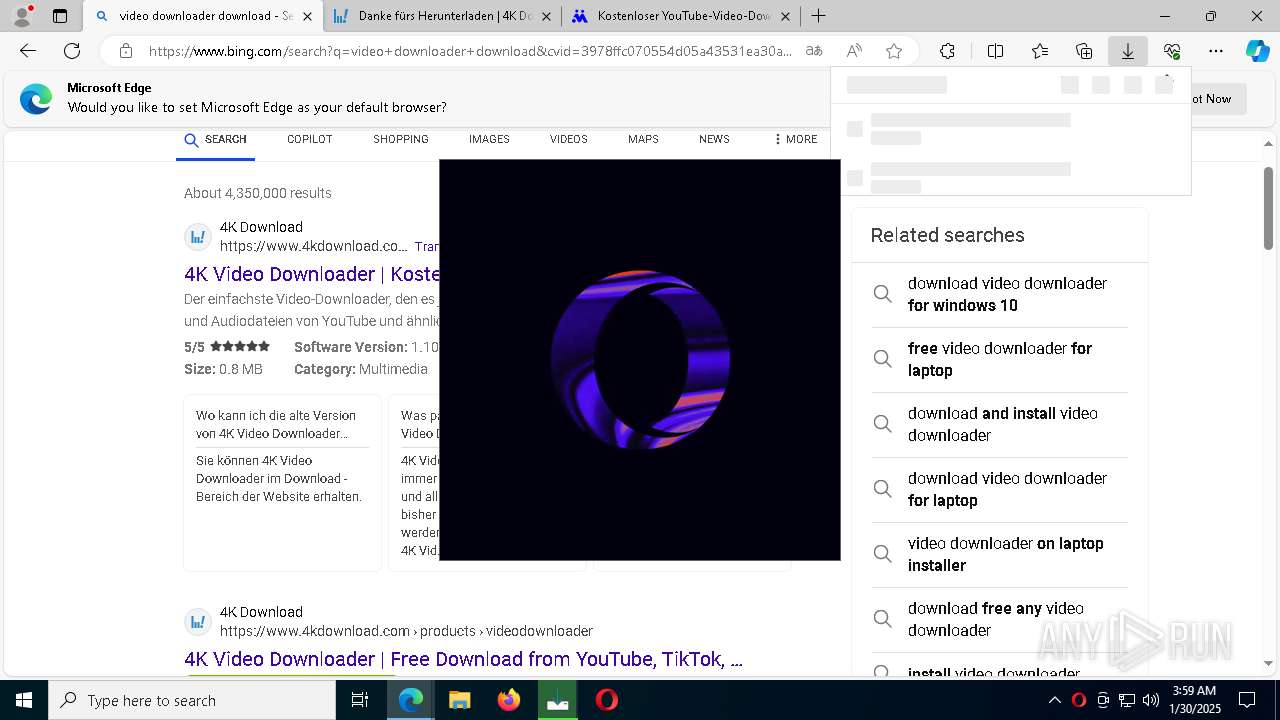The height and width of the screenshot is (720, 1280).
Task: Show hidden system tray icons
Action: pos(1055,700)
